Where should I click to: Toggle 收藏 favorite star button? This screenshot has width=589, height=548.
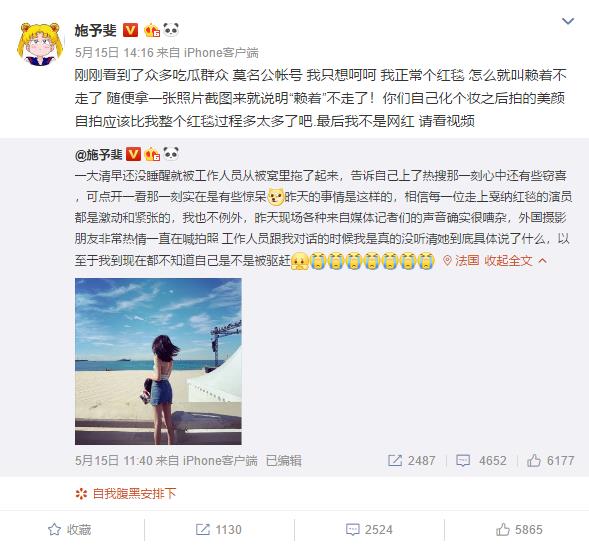click(69, 530)
